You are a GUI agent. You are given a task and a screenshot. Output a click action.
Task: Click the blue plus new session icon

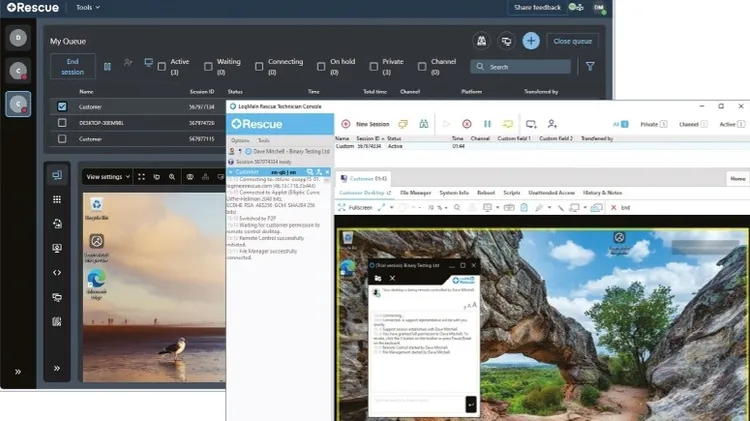pyautogui.click(x=531, y=41)
